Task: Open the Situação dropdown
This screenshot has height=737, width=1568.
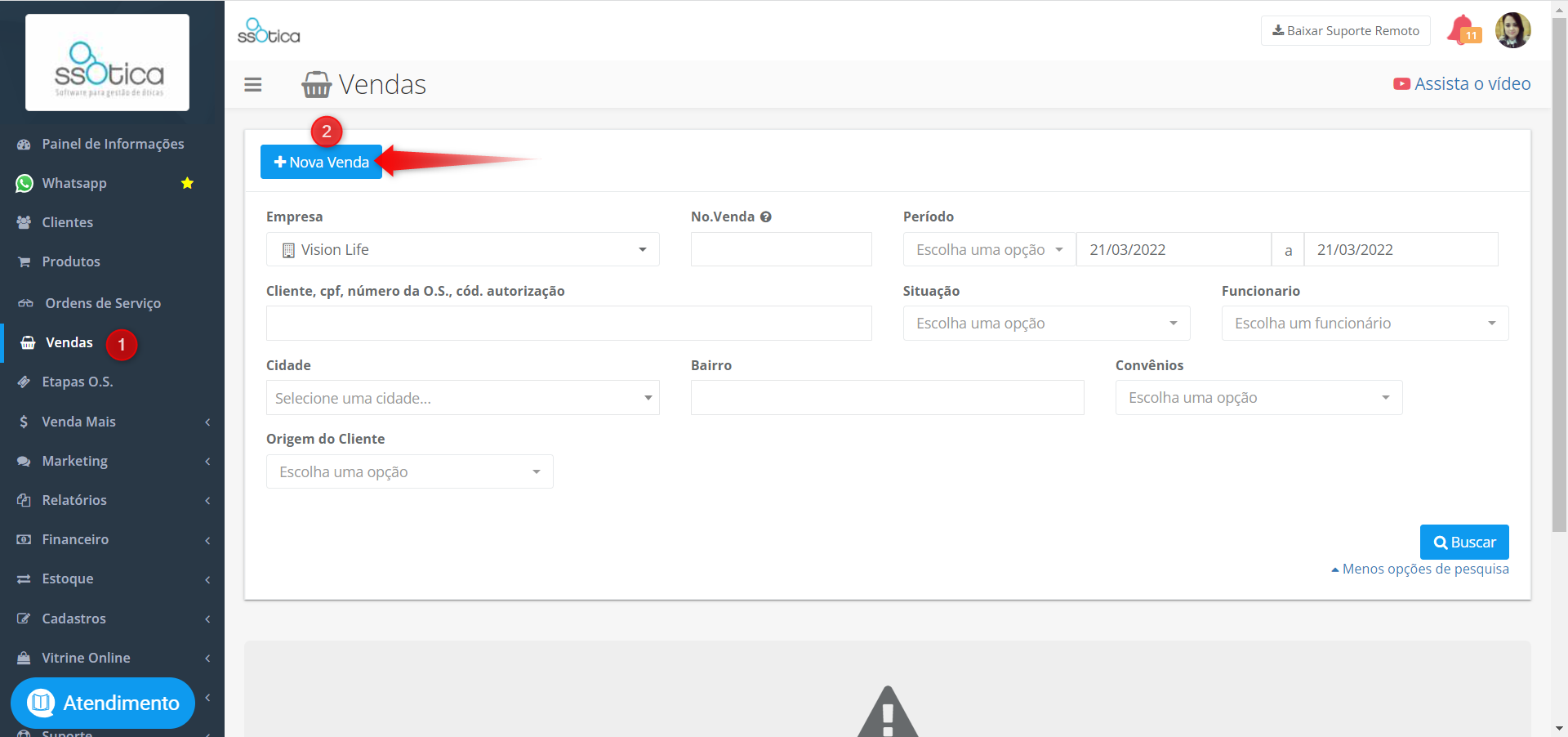Action: (1047, 324)
